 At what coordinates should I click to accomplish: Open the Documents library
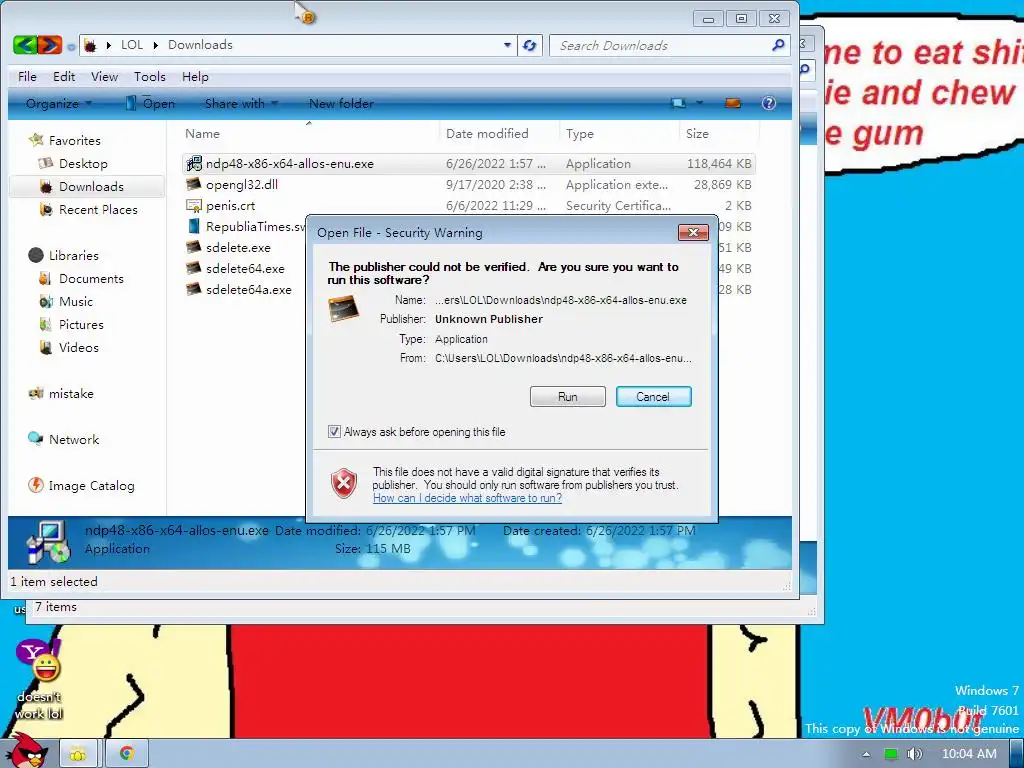pos(91,278)
